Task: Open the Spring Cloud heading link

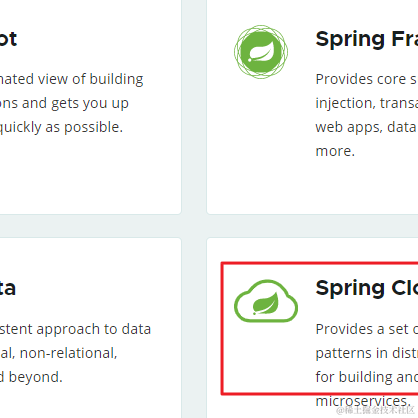Action: [x=367, y=288]
